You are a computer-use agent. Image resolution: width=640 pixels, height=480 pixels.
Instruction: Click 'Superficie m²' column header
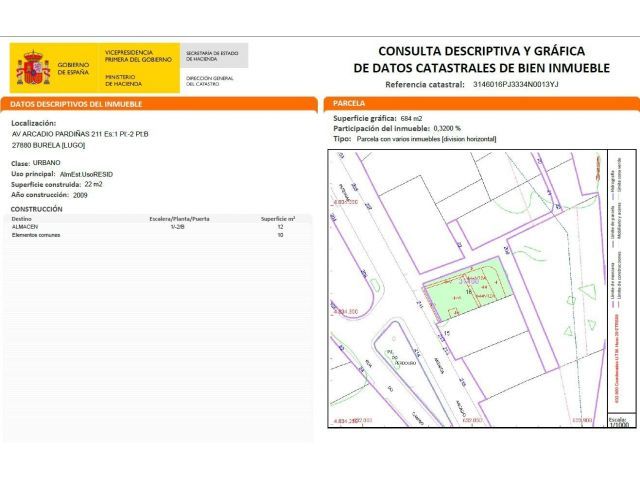tap(278, 219)
